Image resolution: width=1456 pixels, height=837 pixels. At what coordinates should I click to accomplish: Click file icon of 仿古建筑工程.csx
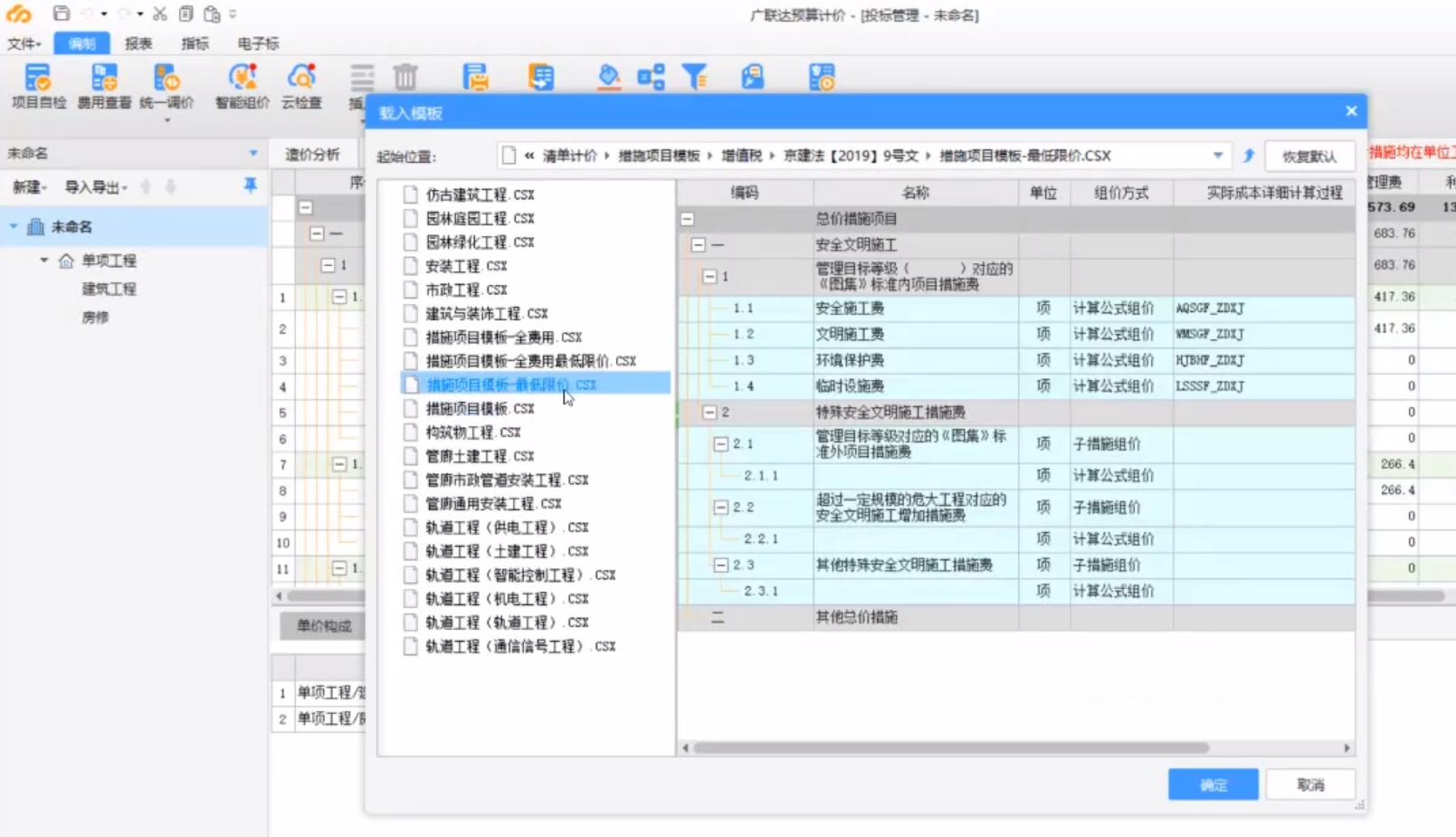pos(411,195)
